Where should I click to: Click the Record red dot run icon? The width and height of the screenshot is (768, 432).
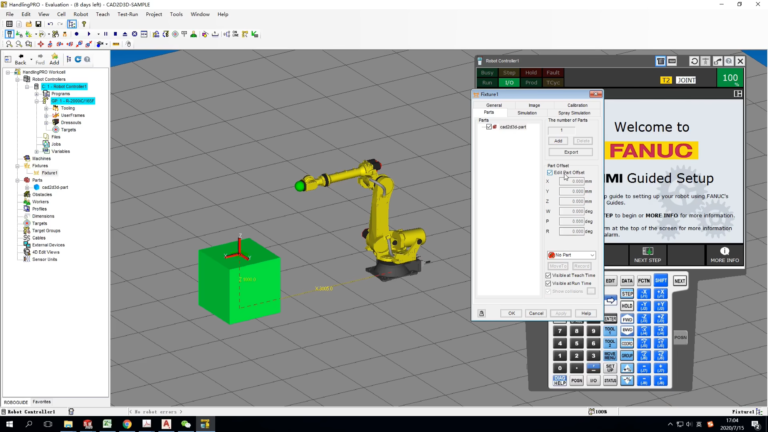point(76,34)
